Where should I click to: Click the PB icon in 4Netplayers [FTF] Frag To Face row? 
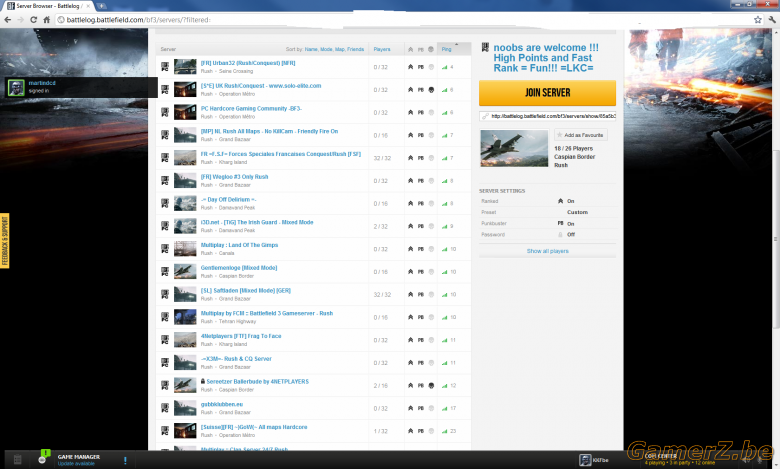(421, 340)
